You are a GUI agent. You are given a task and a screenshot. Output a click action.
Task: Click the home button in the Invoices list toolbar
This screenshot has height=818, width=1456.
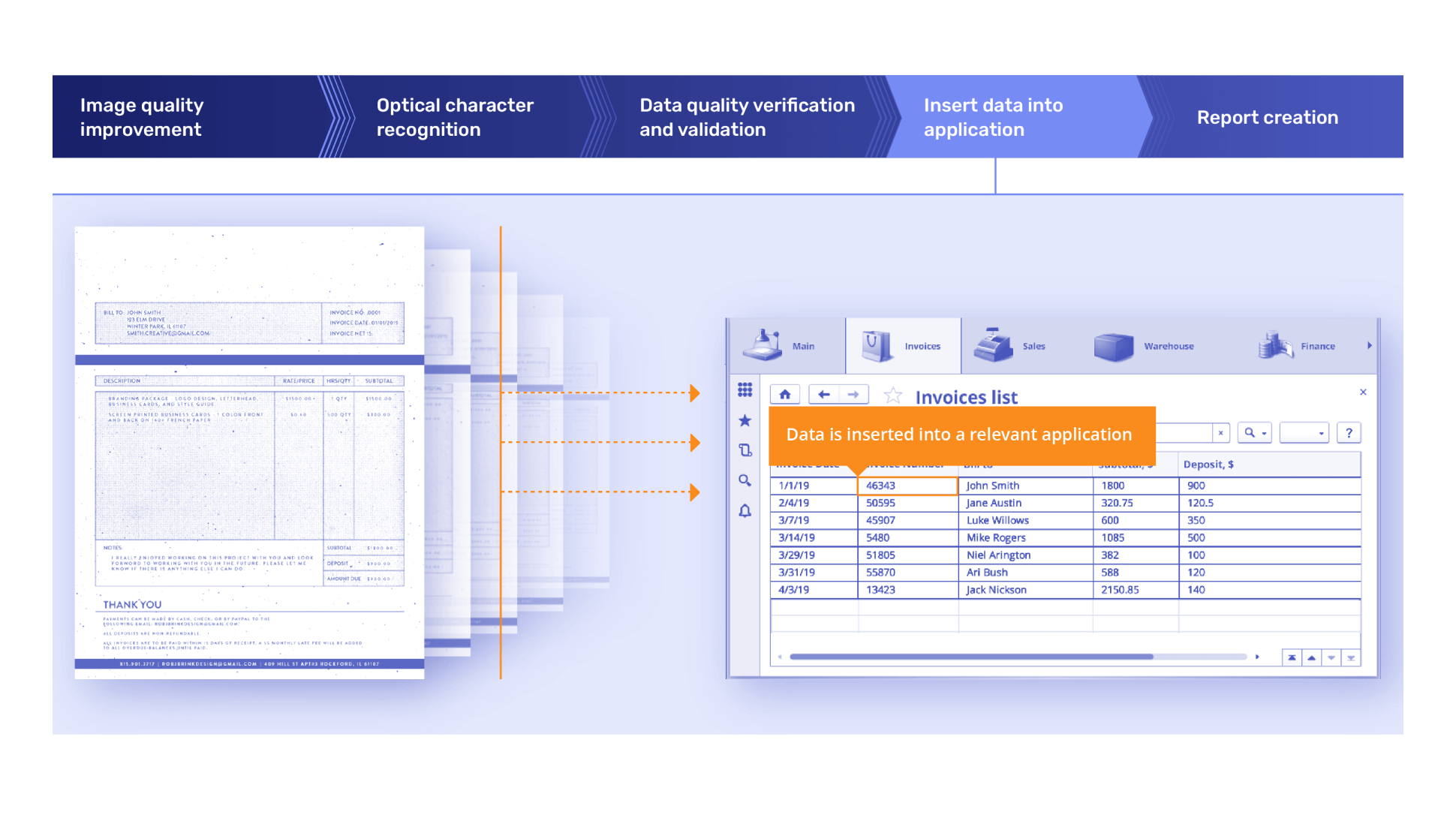coord(785,395)
